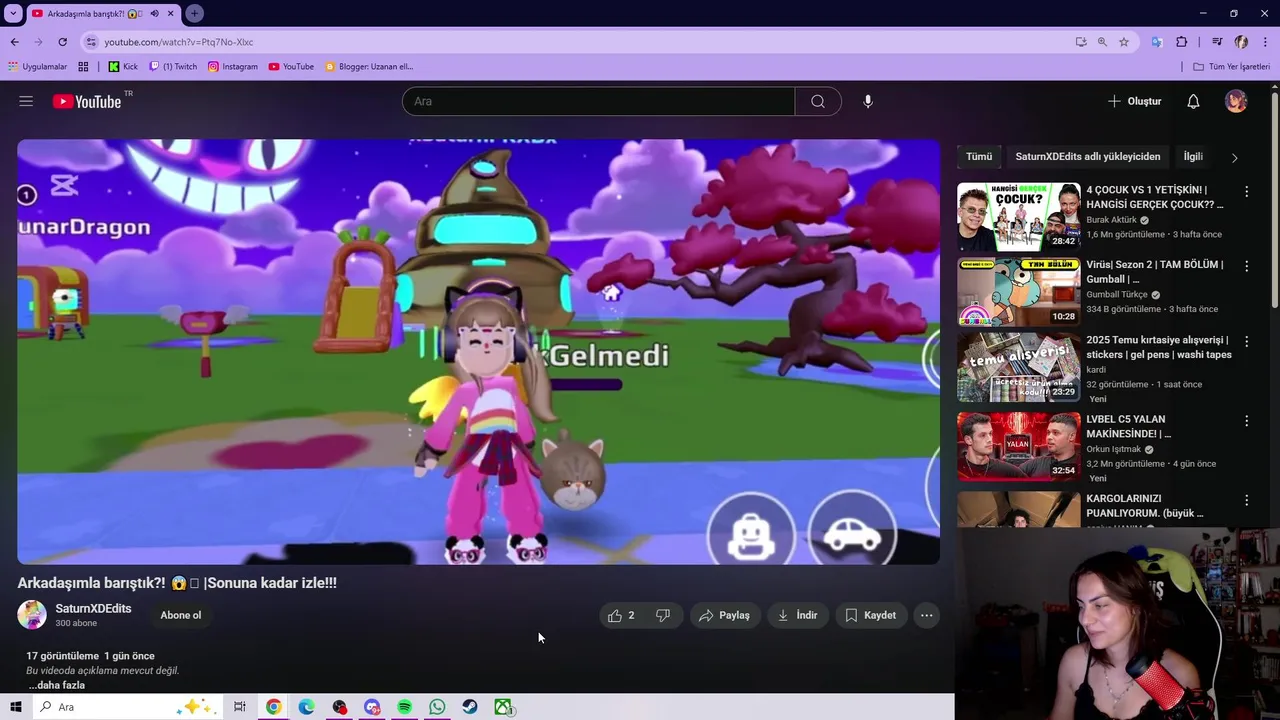This screenshot has width=1280, height=720.
Task: Open Blogger: Uzanan ell... bookmark
Action: tap(369, 67)
